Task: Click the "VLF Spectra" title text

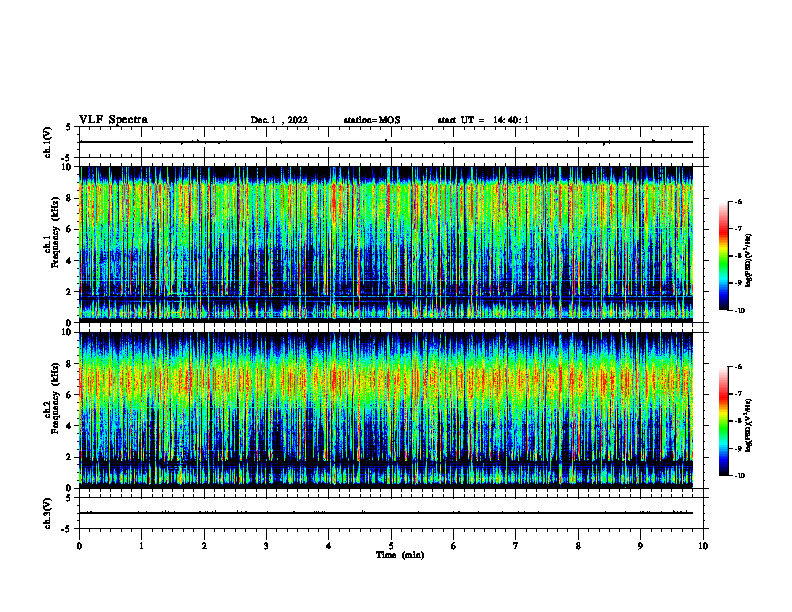Action: tap(113, 120)
